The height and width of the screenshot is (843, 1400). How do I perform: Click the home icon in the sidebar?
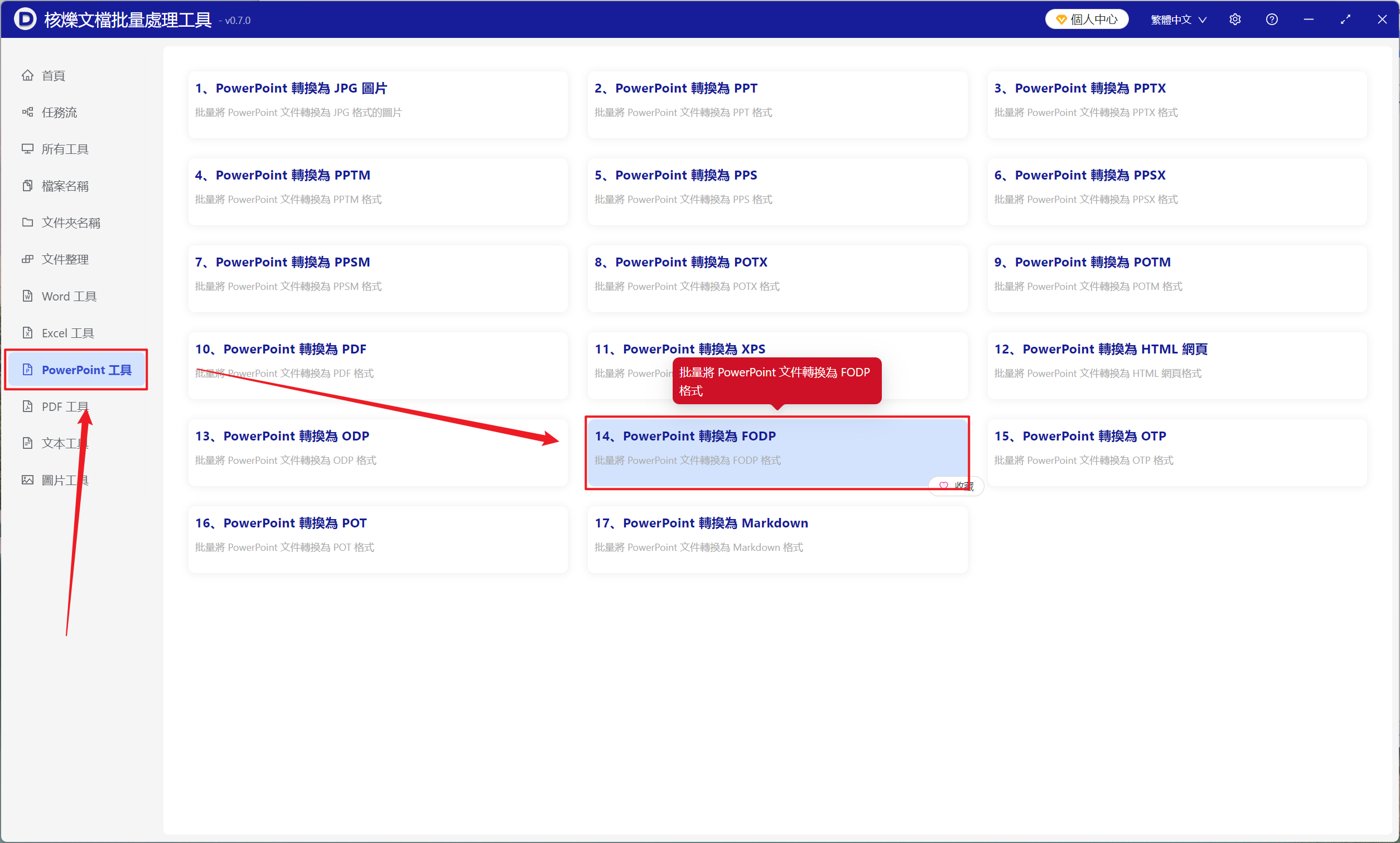pos(27,75)
